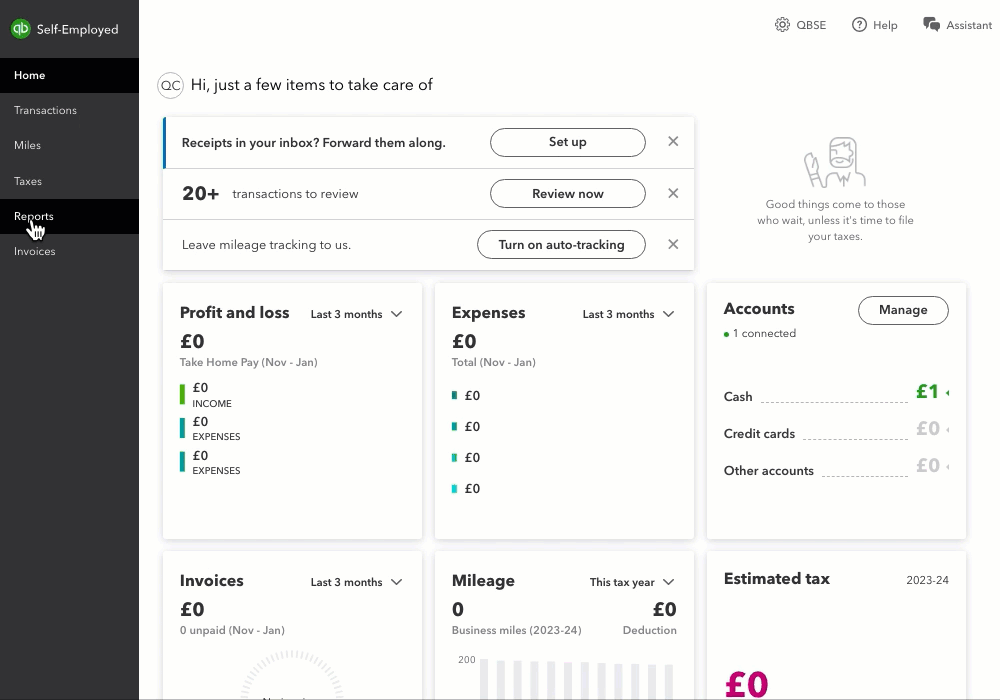This screenshot has height=700, width=1000.
Task: Expand Mileage This tax year dropdown
Action: [x=632, y=582]
